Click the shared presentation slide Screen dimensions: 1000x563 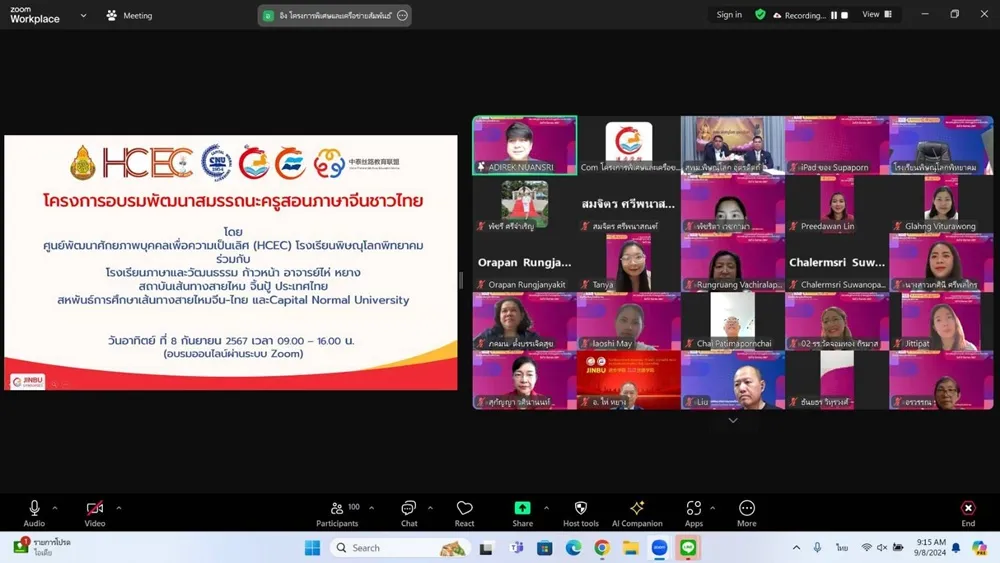231,262
